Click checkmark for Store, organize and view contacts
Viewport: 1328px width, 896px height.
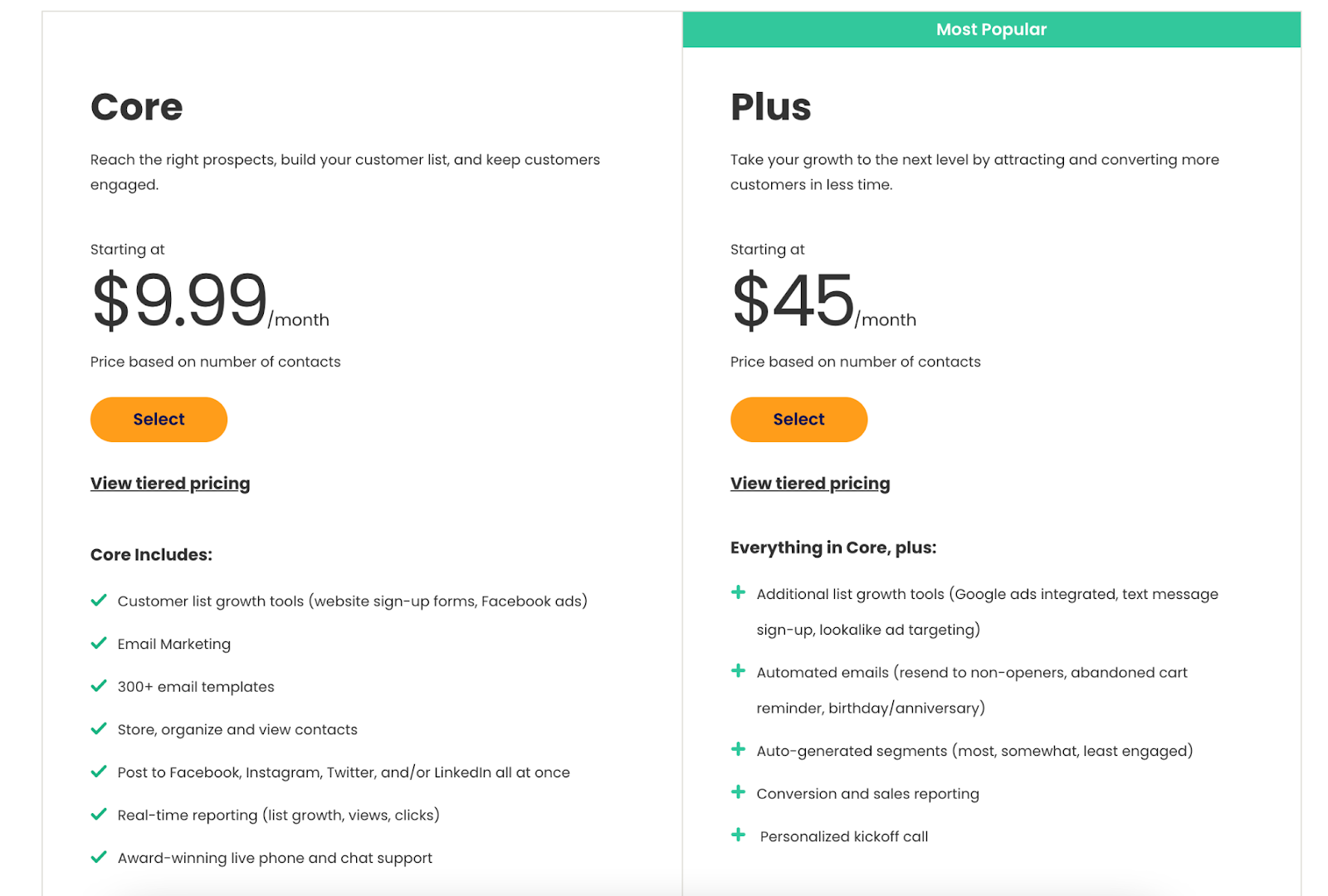pos(99,728)
